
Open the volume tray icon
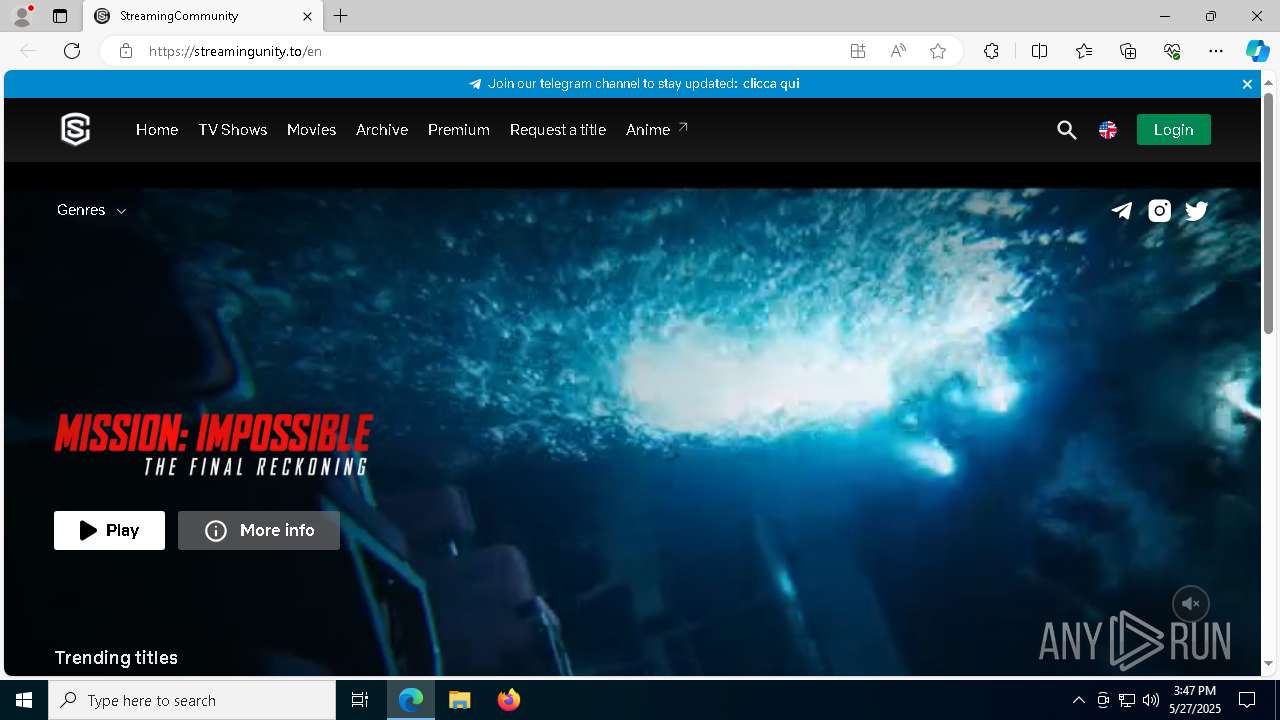pos(1151,700)
